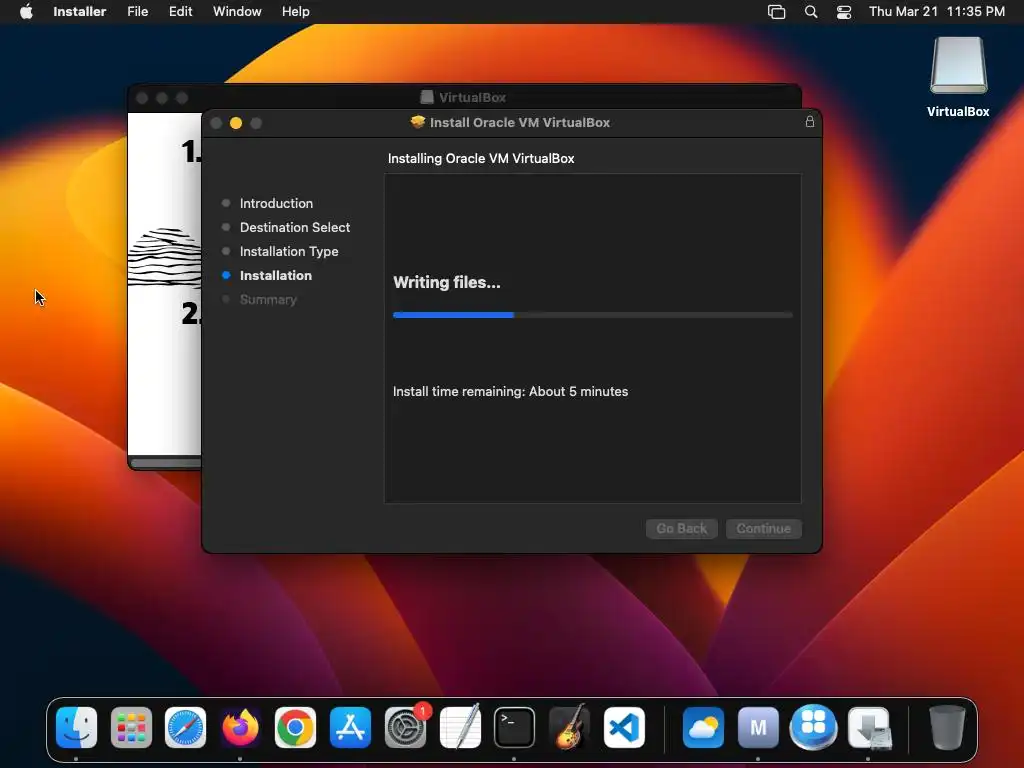
Task: Click the Stage Manager windows icon in menu bar
Action: (x=776, y=12)
